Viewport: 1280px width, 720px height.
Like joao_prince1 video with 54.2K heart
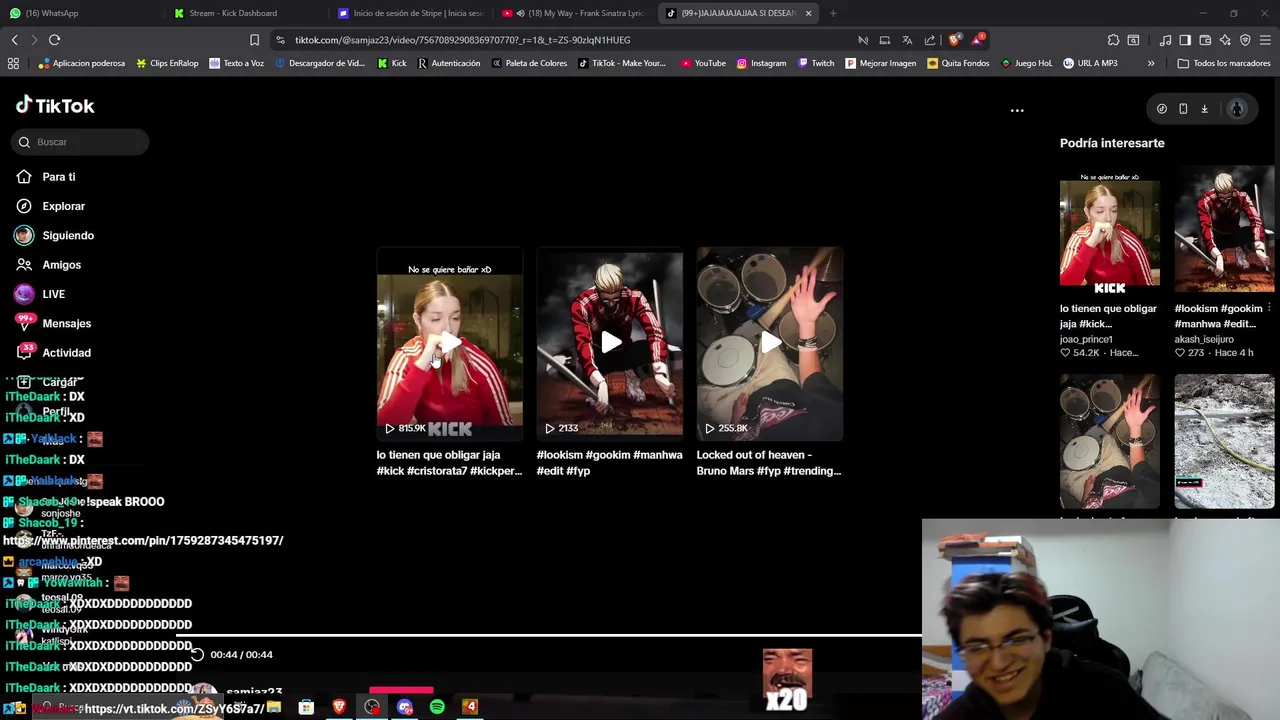coord(1066,353)
